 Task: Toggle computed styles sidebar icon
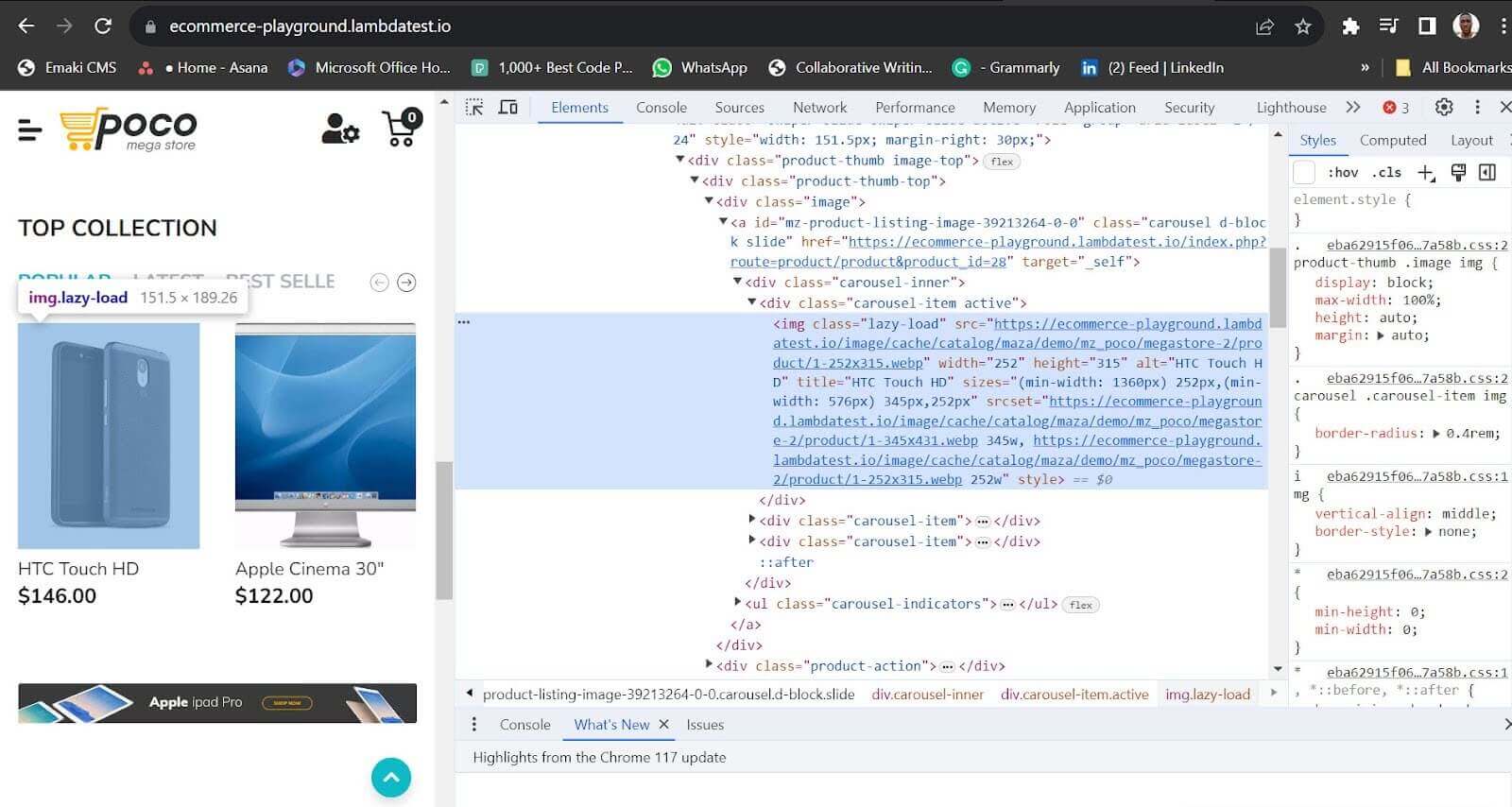click(1487, 172)
